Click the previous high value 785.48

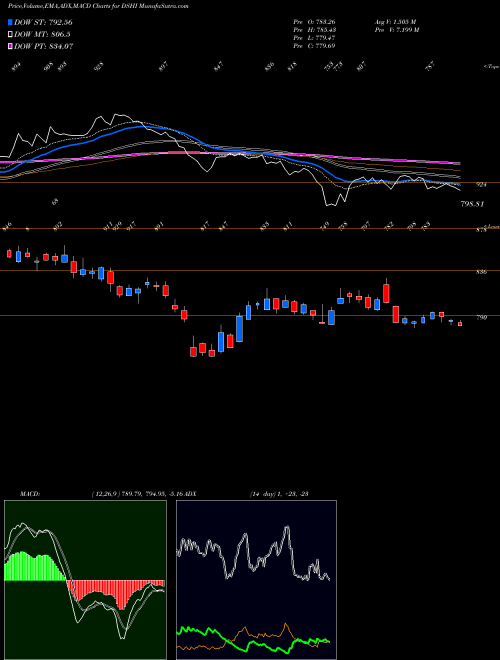click(325, 30)
